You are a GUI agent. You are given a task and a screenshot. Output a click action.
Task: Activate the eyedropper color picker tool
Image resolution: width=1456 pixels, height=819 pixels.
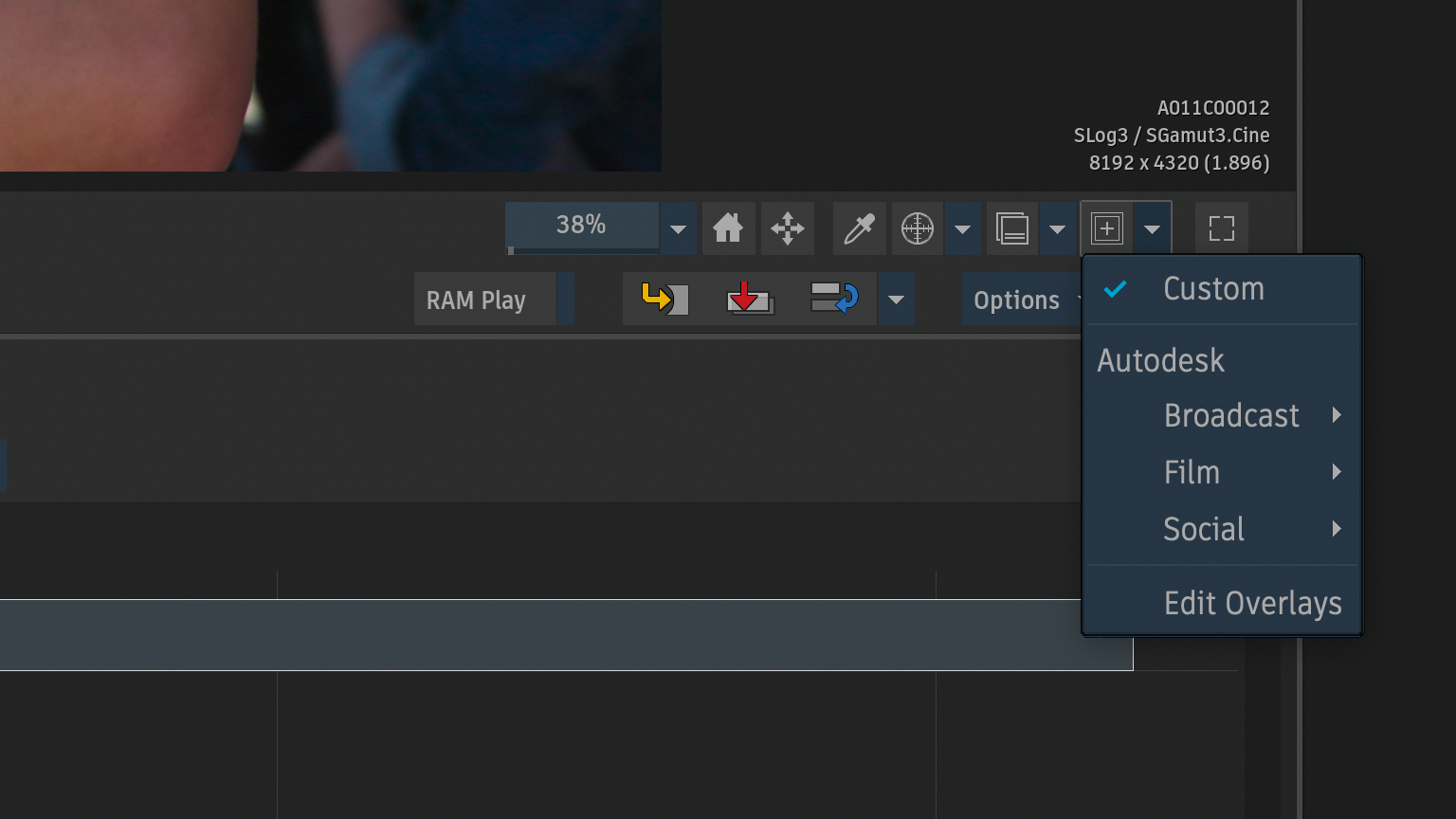[x=859, y=228]
